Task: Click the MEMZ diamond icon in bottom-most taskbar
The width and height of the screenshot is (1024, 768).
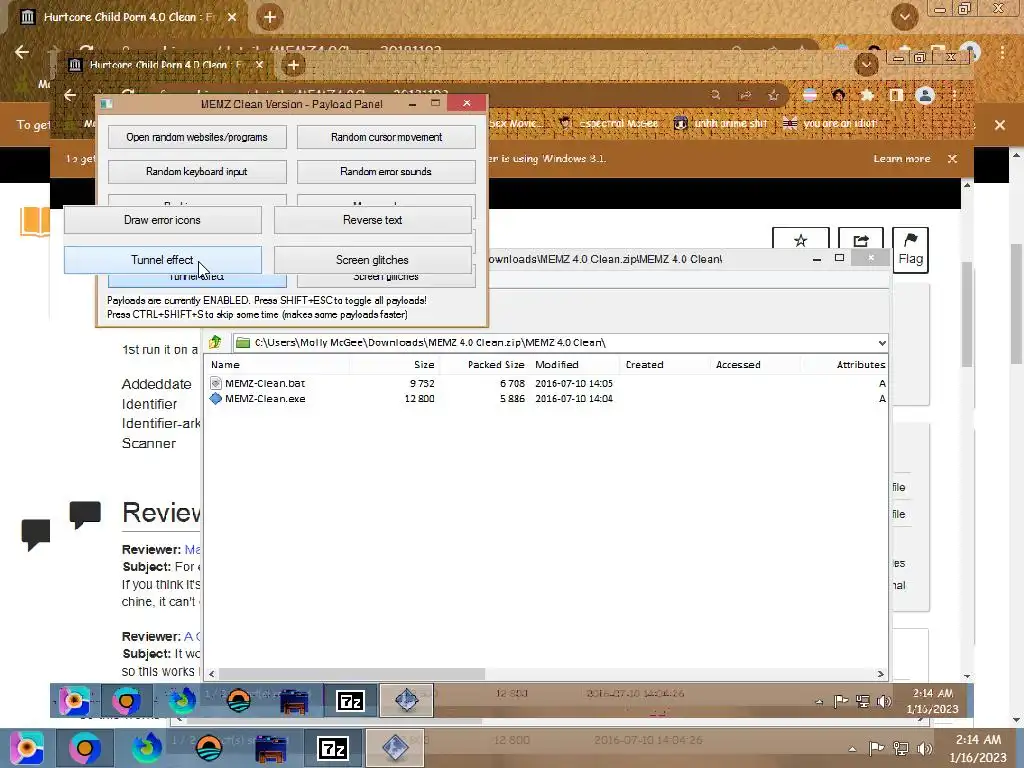Action: click(395, 748)
